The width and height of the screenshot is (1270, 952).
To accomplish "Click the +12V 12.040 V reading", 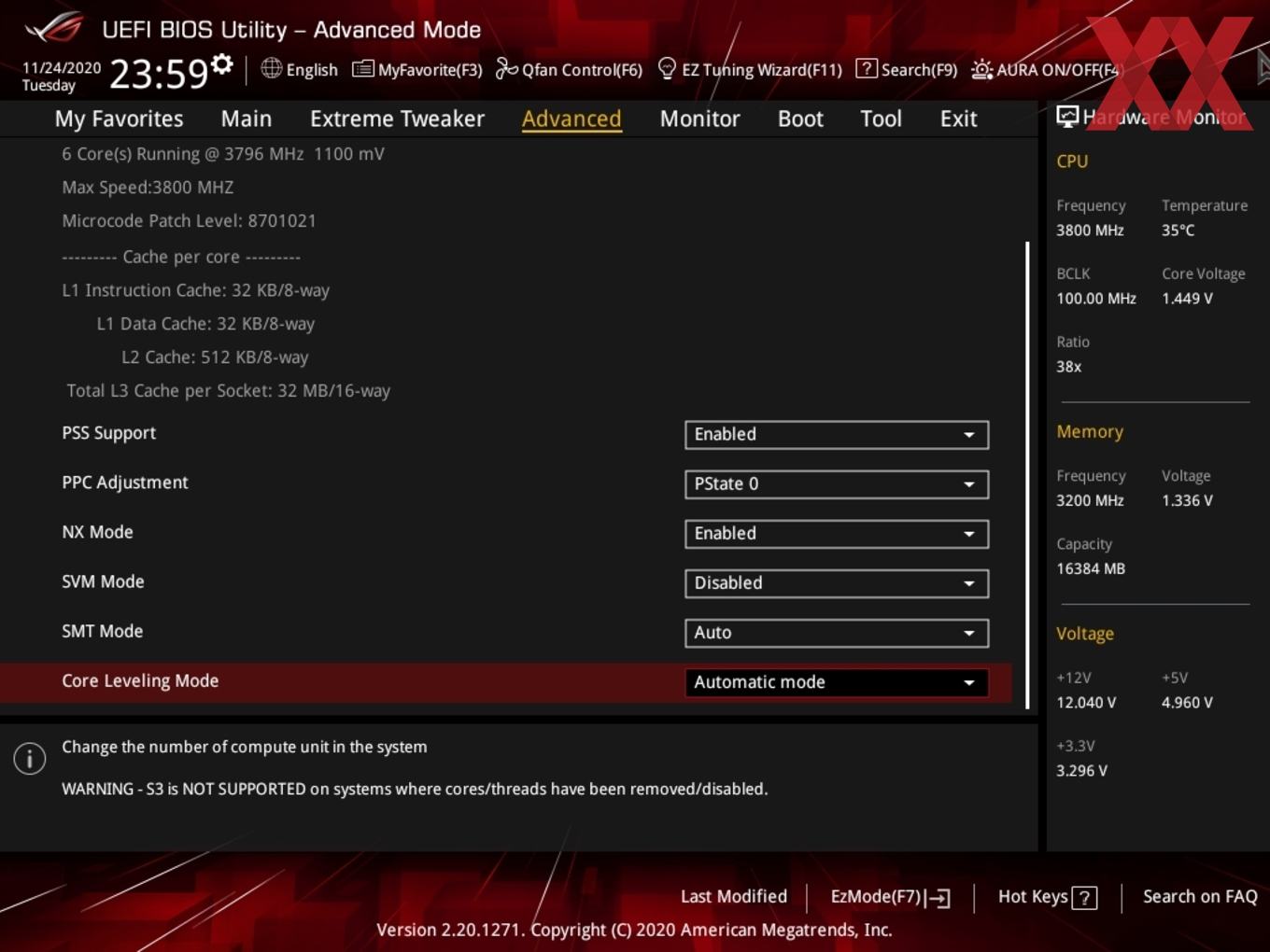I will [x=1086, y=703].
